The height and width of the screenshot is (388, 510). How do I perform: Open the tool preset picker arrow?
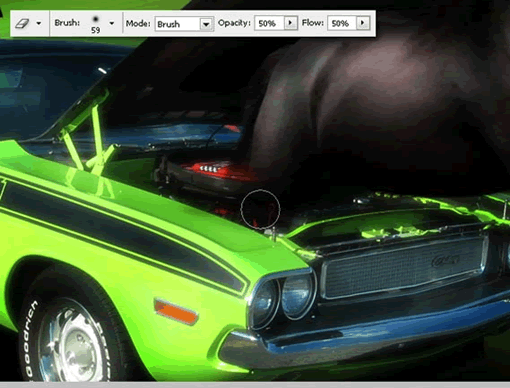tap(39, 23)
